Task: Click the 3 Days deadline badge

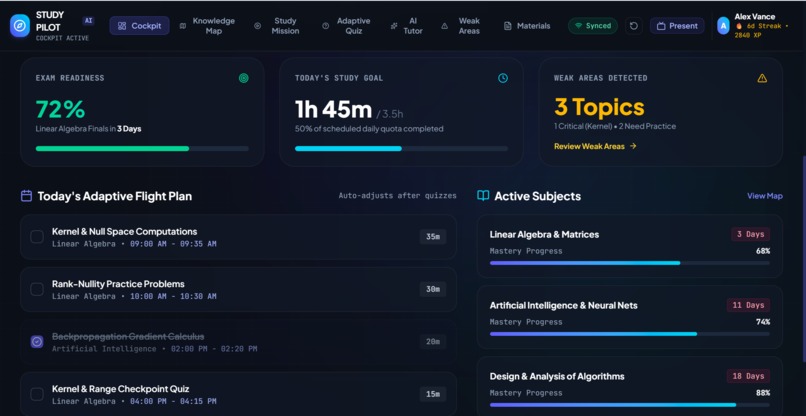Action: click(750, 234)
